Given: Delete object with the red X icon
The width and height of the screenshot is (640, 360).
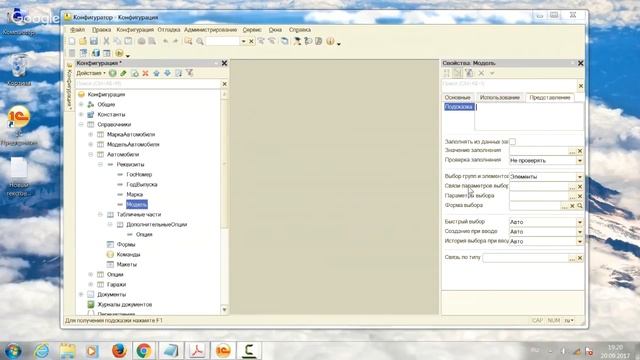Looking at the screenshot, I should (145, 73).
